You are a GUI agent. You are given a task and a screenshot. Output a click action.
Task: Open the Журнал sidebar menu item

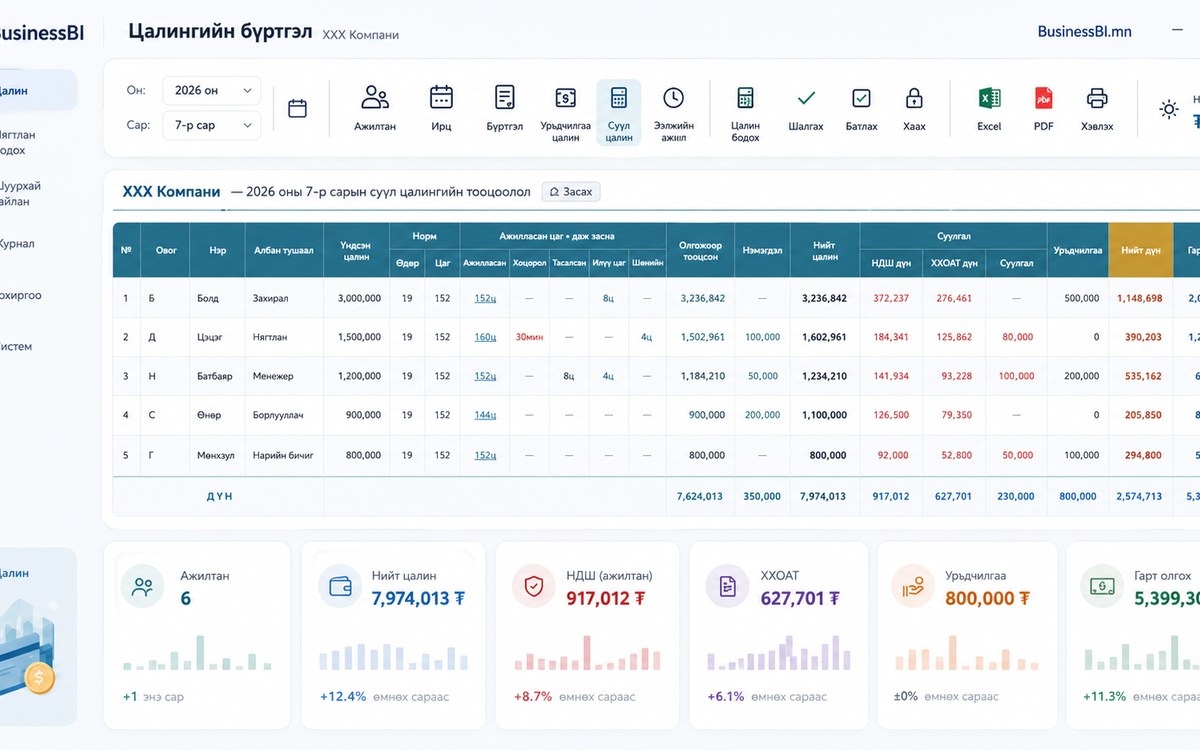pyautogui.click(x=17, y=244)
